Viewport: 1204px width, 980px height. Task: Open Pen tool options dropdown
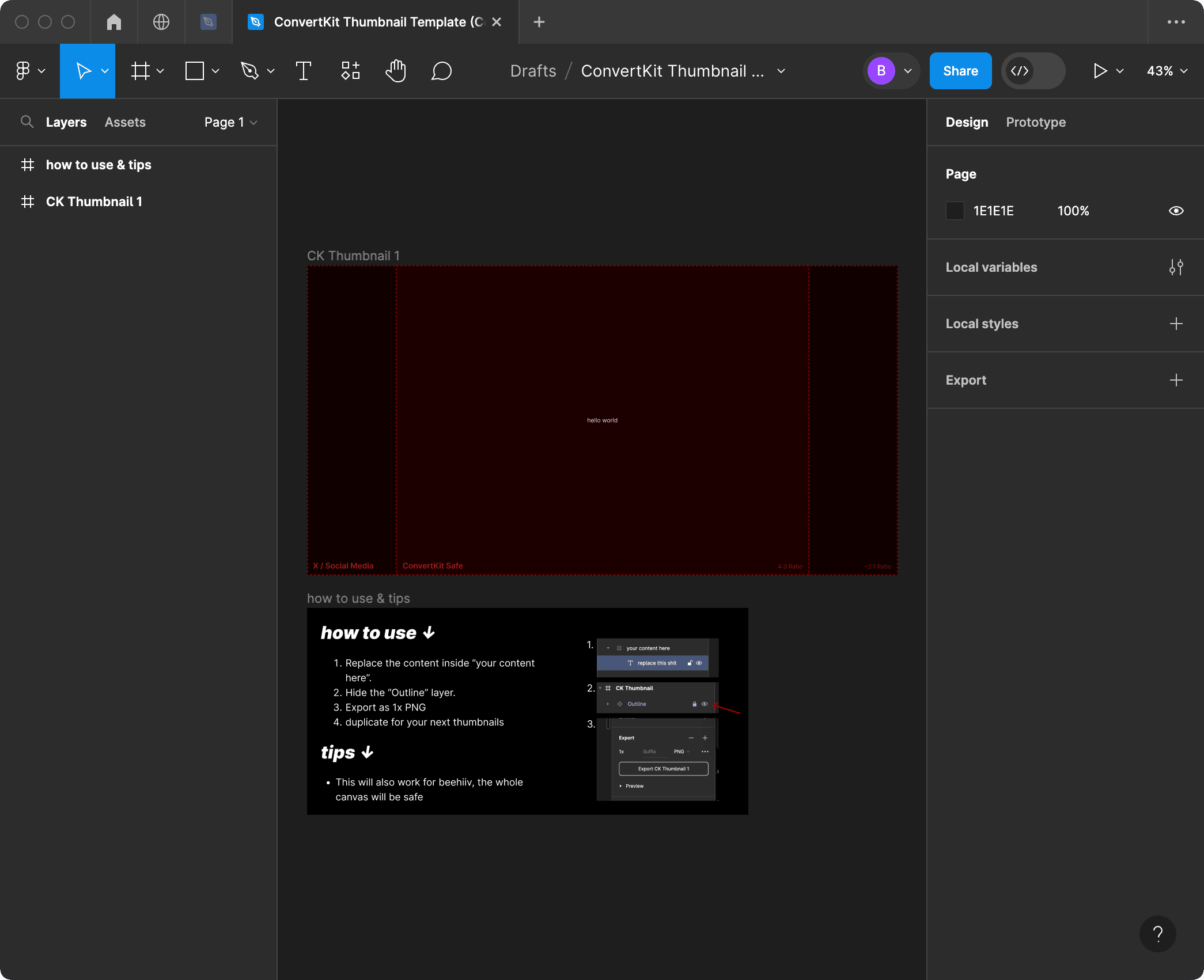point(271,71)
